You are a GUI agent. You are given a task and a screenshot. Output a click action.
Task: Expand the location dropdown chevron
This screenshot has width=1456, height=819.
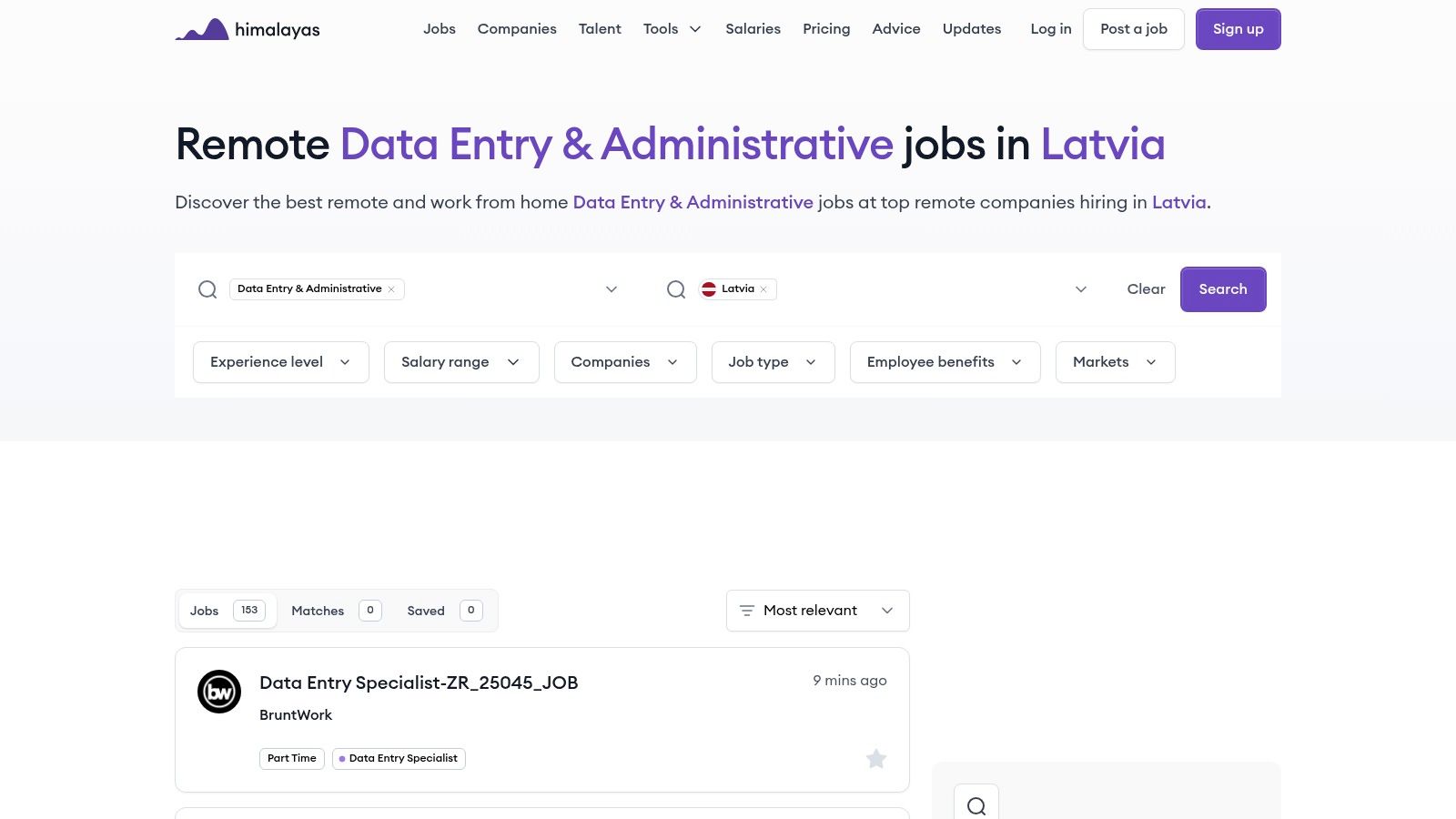(x=1081, y=289)
